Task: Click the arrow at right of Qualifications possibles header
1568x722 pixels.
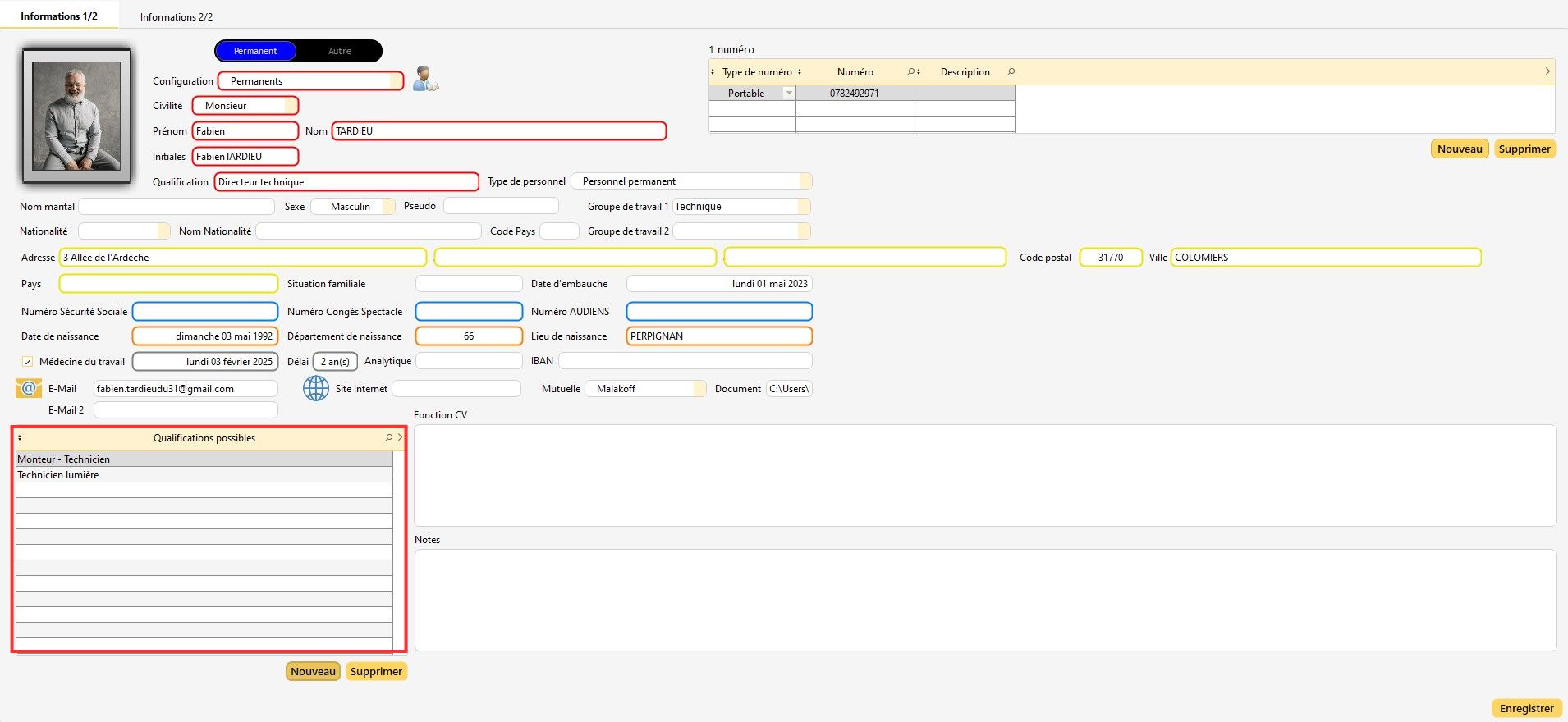Action: click(x=401, y=438)
